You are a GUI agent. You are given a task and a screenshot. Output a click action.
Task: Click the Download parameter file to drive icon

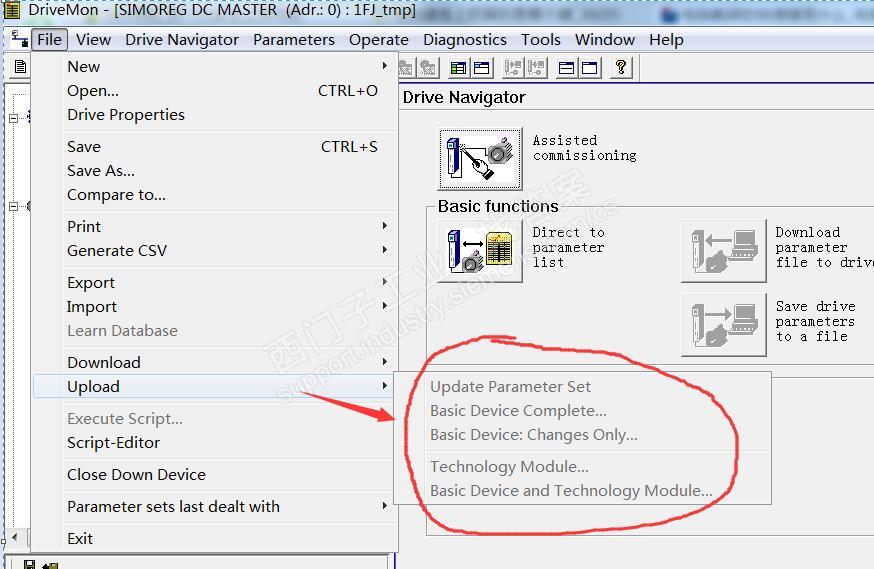click(x=724, y=251)
